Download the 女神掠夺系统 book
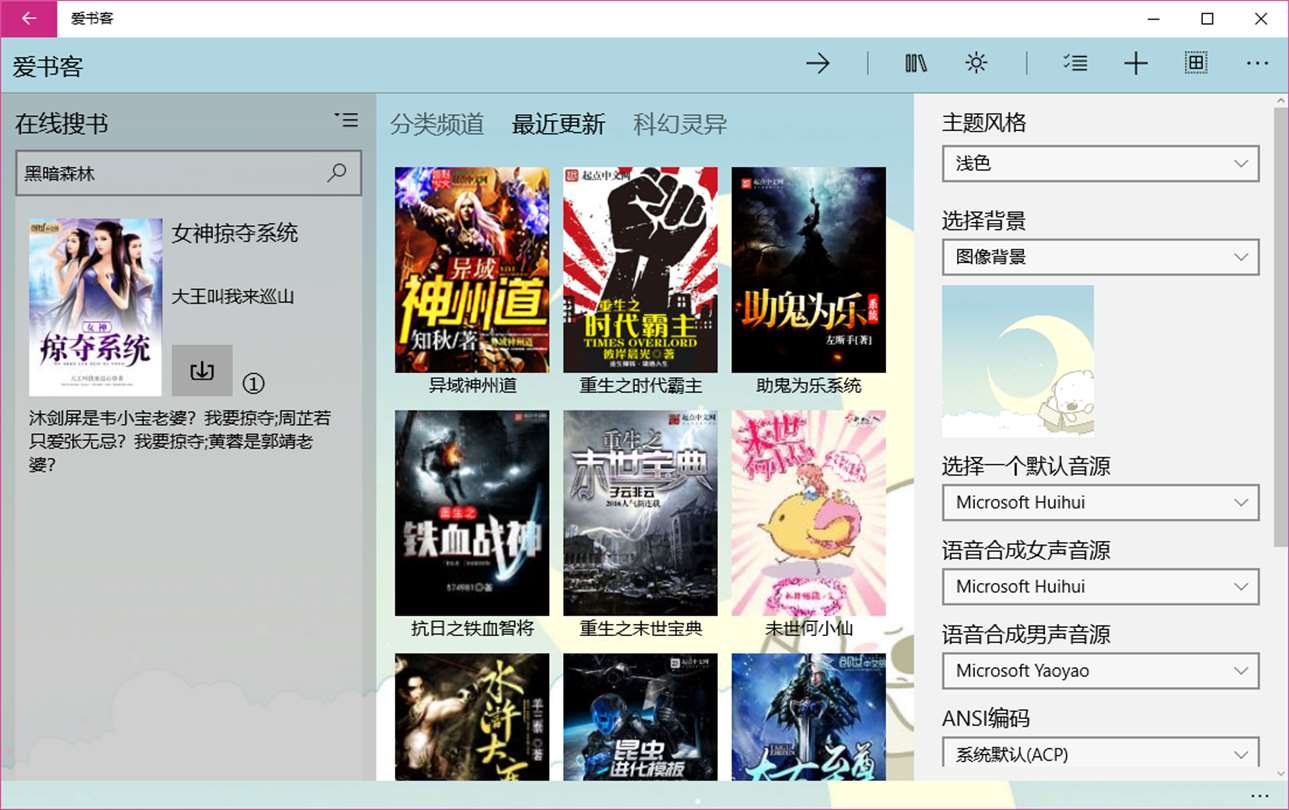The image size is (1289, 810). pos(202,371)
